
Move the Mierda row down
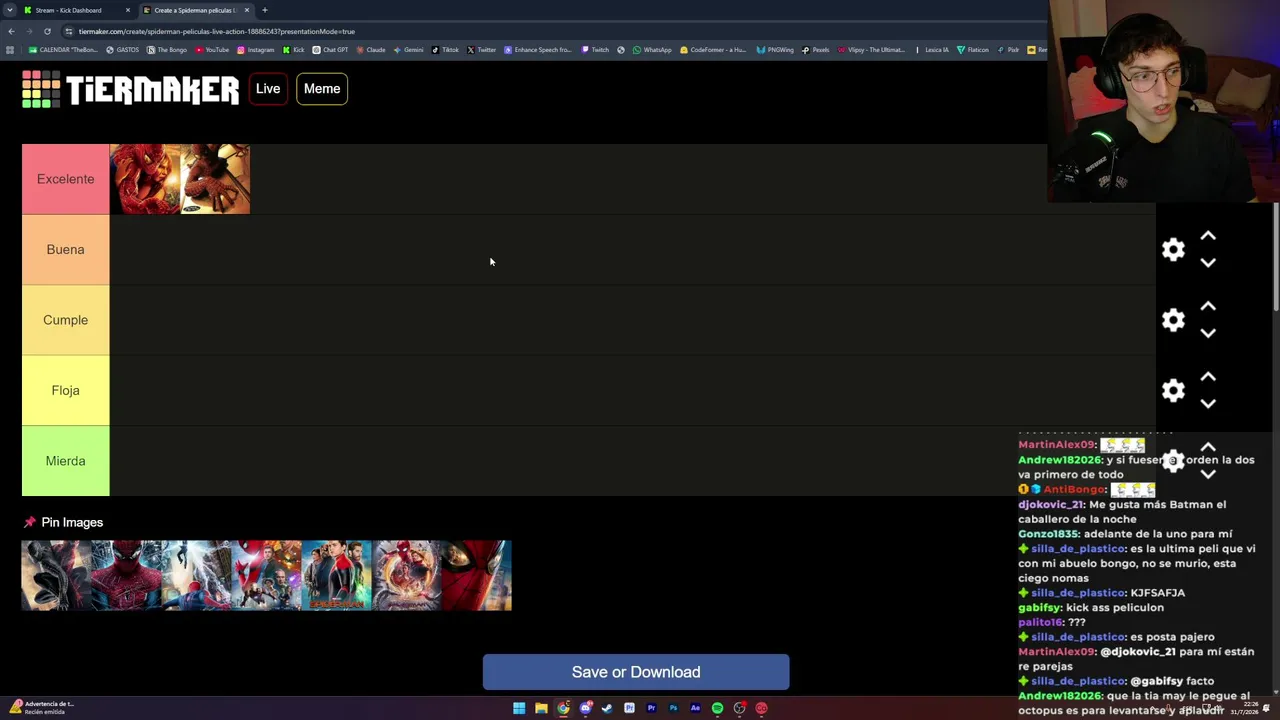click(x=1208, y=474)
